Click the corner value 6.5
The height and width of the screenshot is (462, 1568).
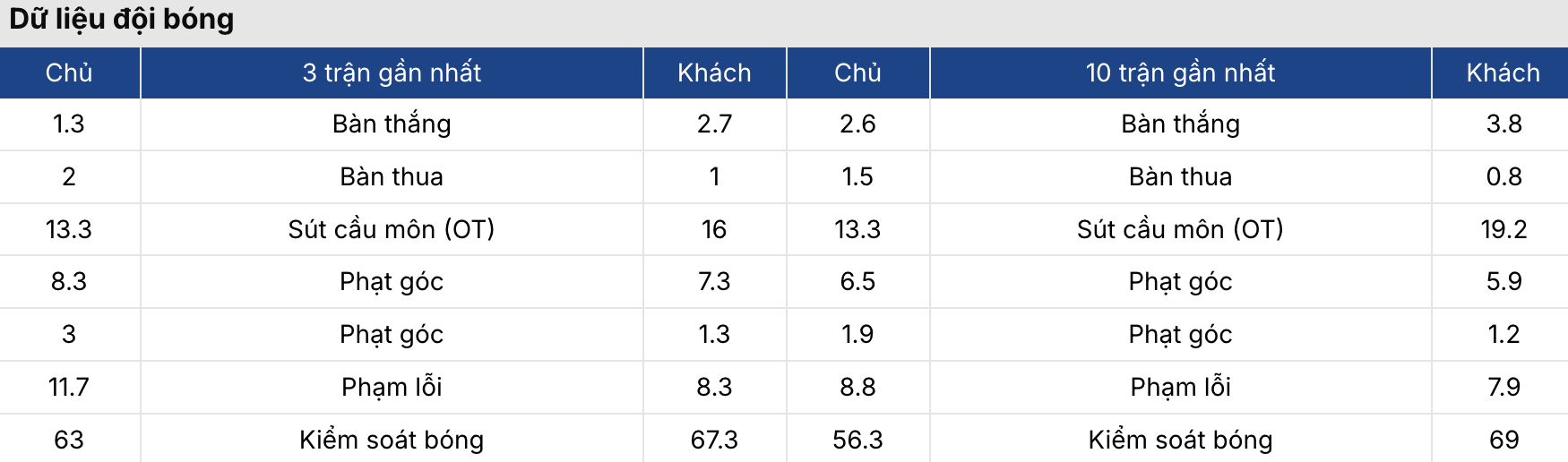pyautogui.click(x=857, y=281)
